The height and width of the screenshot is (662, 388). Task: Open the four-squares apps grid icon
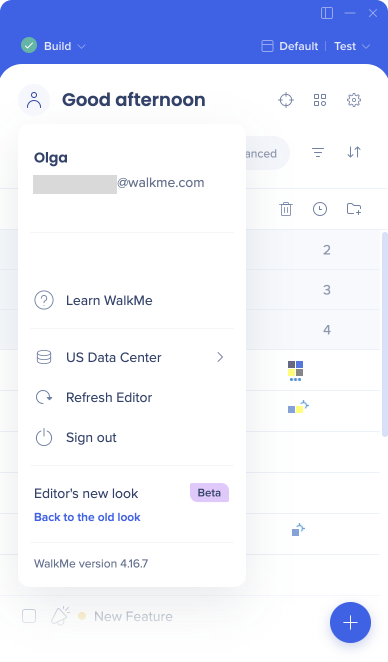320,100
